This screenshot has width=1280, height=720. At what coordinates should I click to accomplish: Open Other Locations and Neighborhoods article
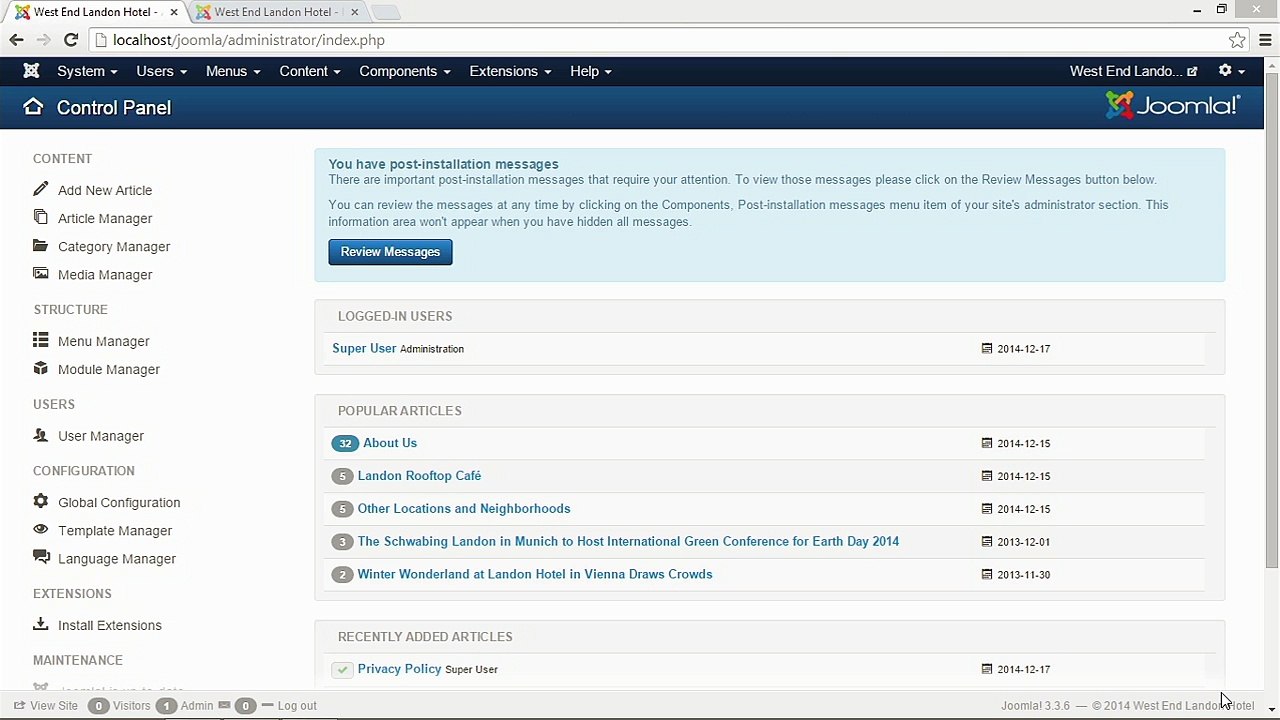coord(464,509)
